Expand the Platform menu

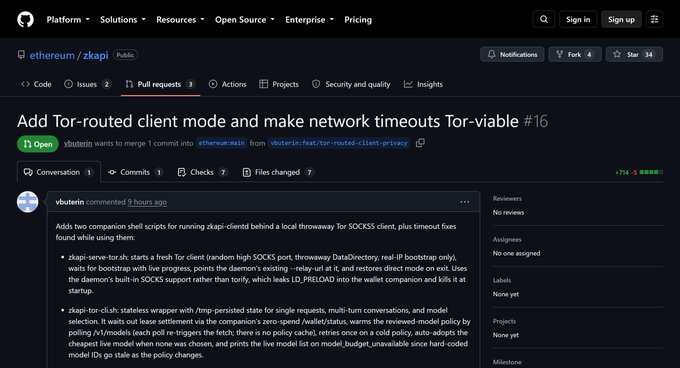(68, 20)
